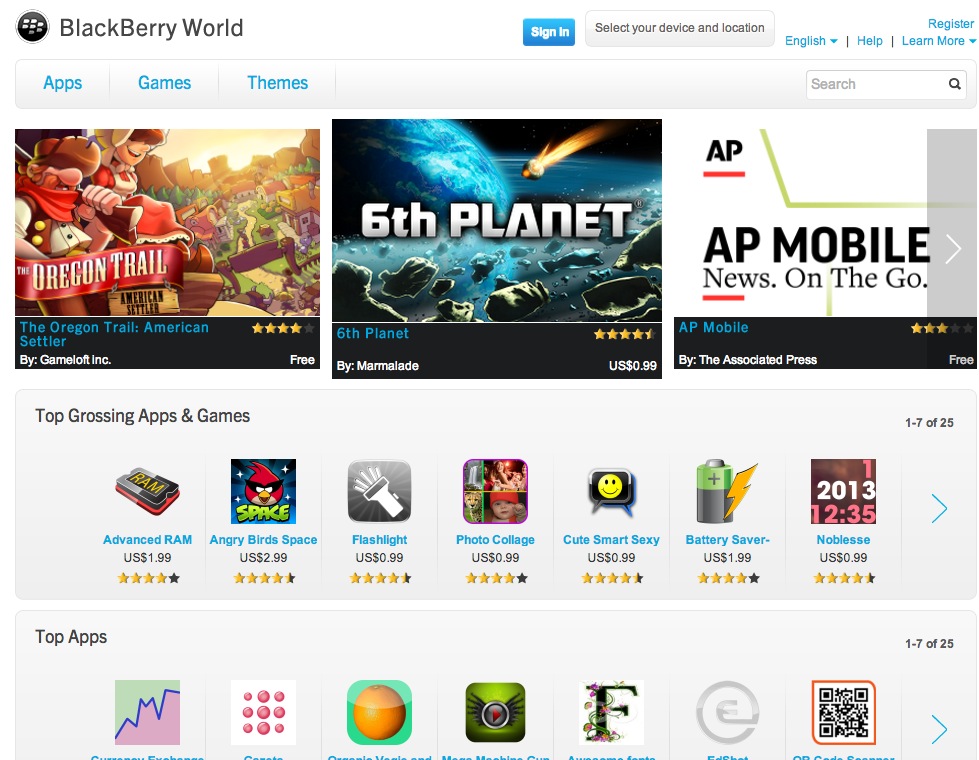Open the 6th Planet featured banner
979x760 pixels.
click(x=496, y=220)
